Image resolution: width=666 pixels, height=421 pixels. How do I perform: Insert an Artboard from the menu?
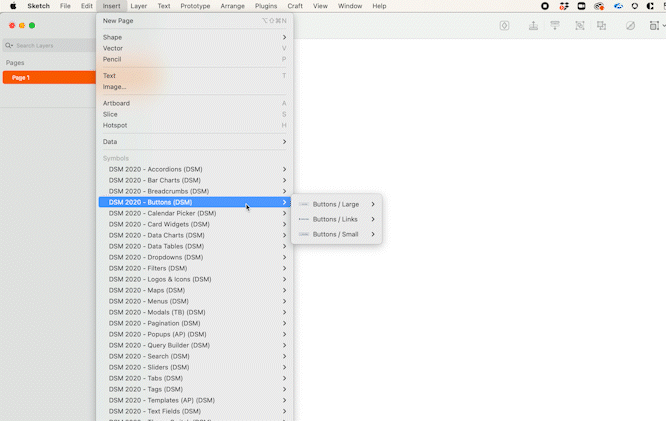195,103
